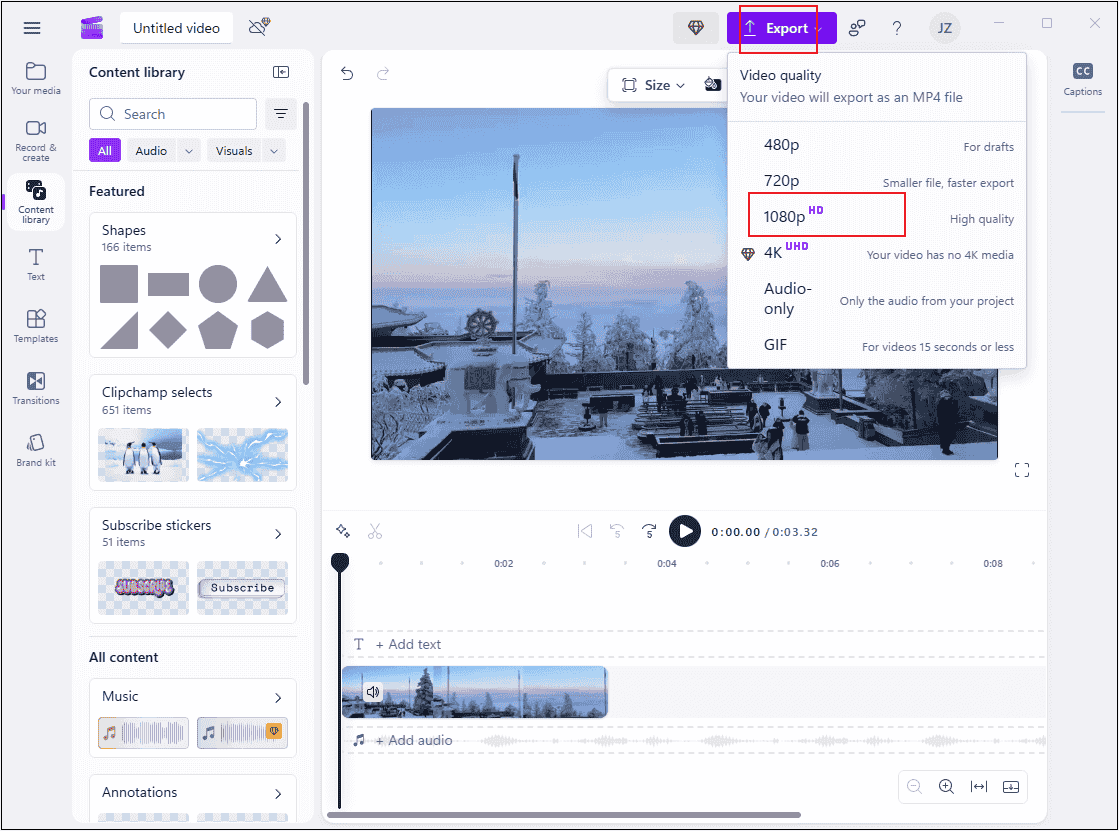Open the help question mark
Screen dimensions: 1119x831
point(897,28)
